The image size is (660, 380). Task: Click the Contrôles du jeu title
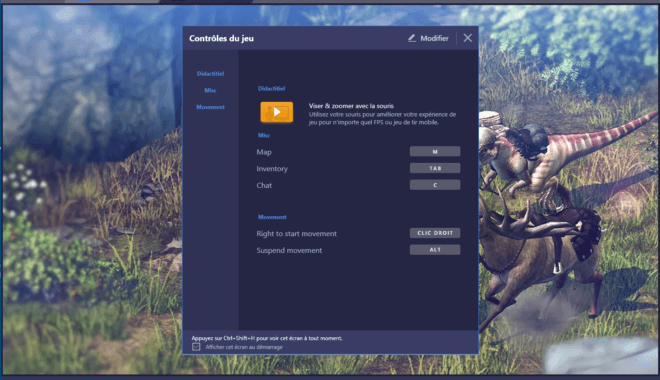click(x=221, y=38)
